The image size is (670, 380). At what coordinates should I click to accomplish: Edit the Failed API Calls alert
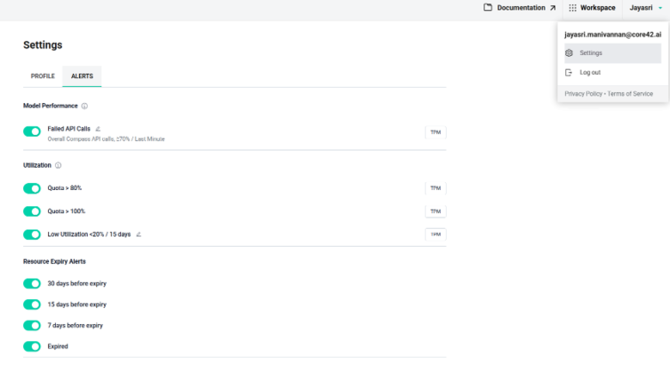98,129
